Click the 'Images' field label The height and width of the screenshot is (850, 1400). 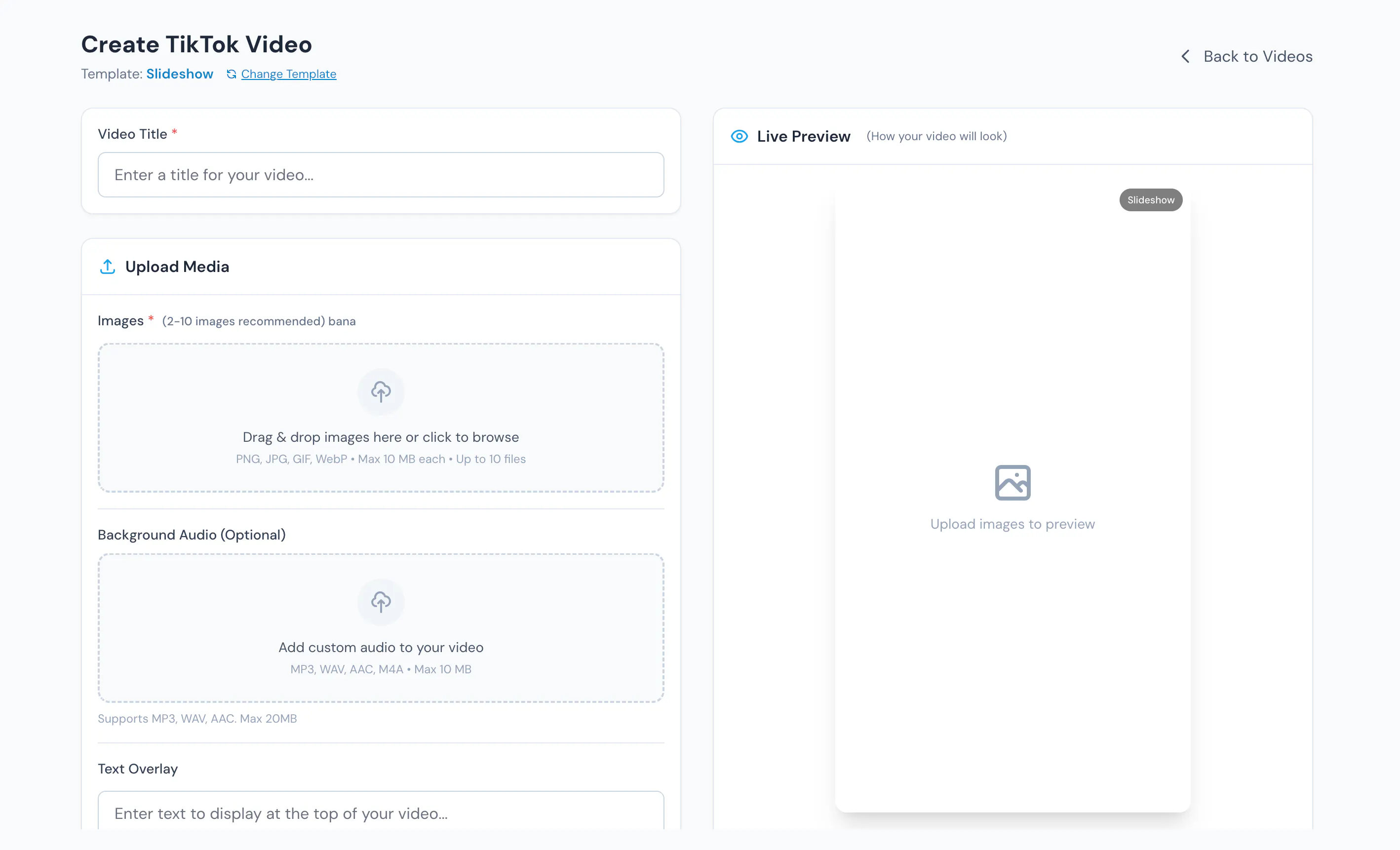click(120, 321)
